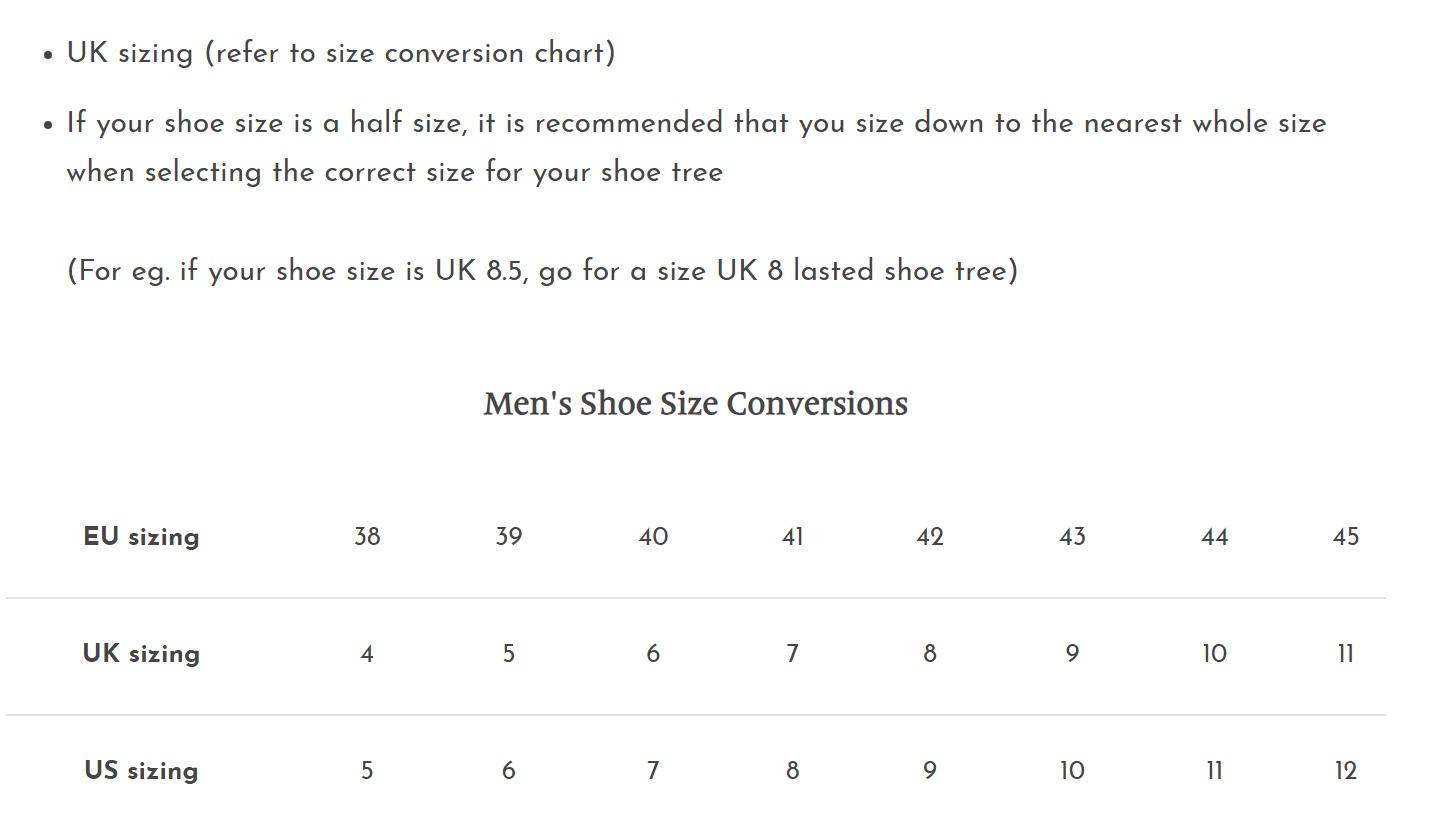This screenshot has width=1431, height=826.
Task: Click UK size 7 cell
Action: pos(792,654)
